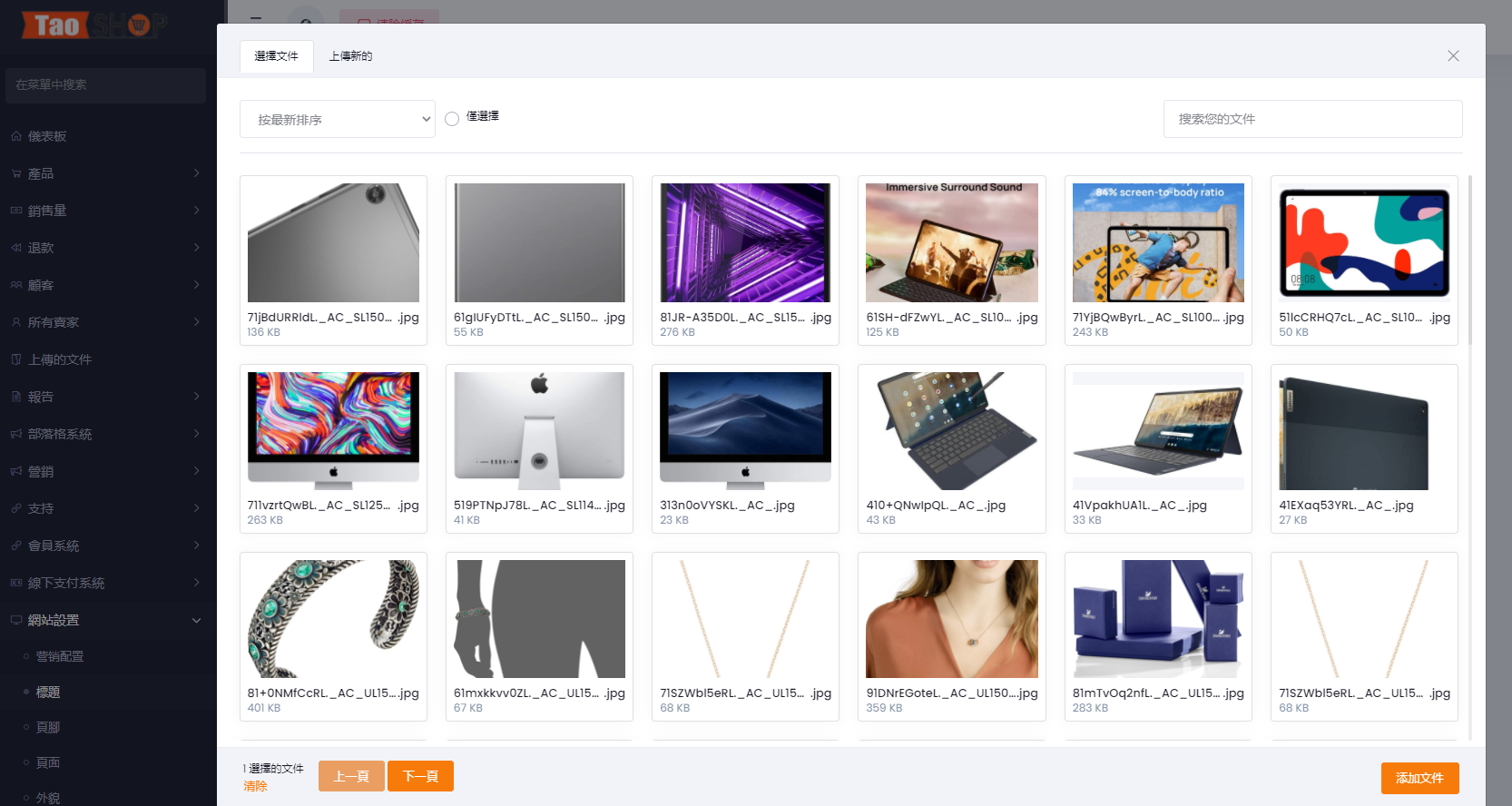Click the 1 選擇的文件 counter text
The image size is (1512, 806).
[x=273, y=769]
